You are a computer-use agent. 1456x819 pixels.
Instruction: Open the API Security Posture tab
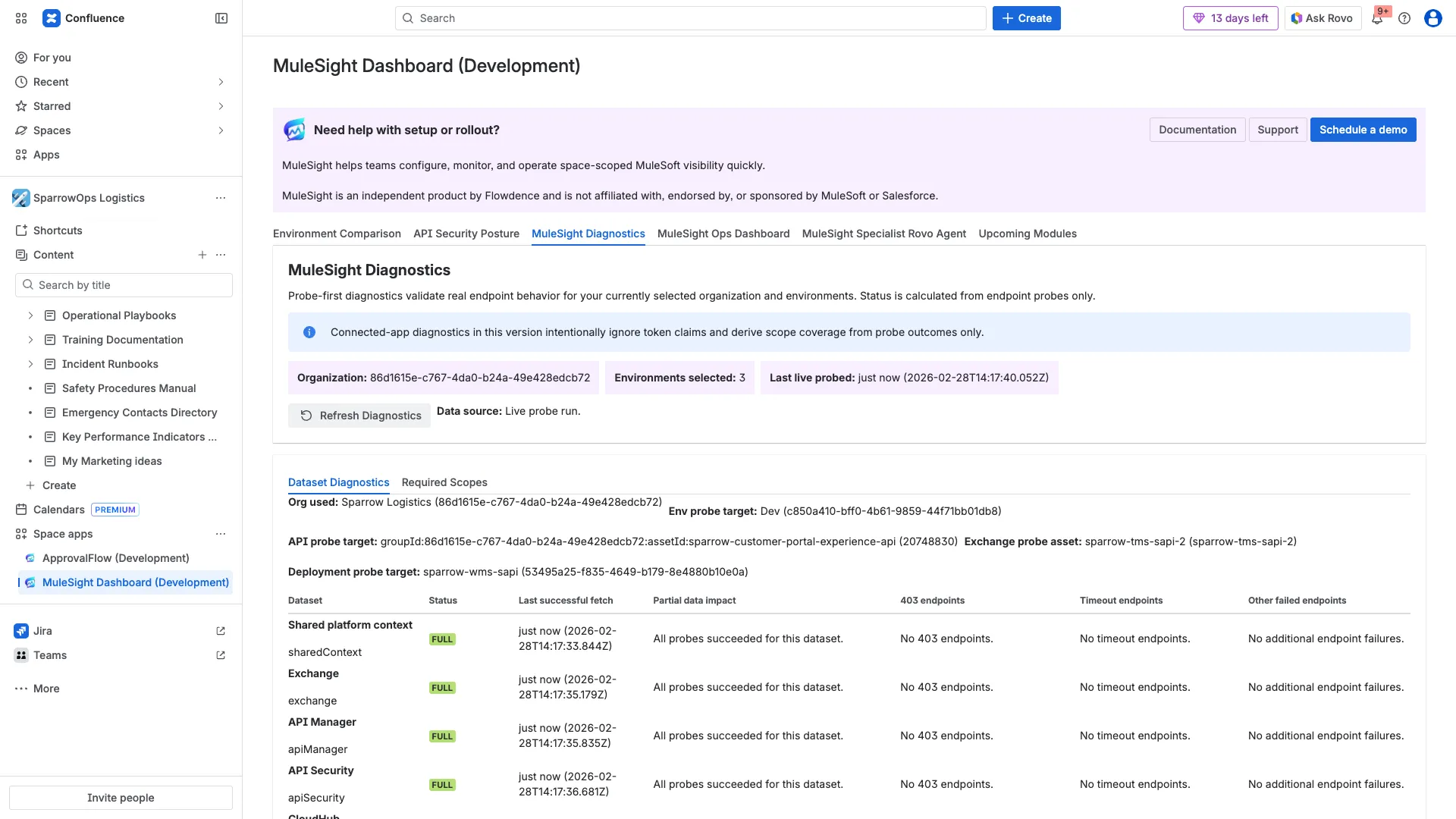(x=466, y=234)
